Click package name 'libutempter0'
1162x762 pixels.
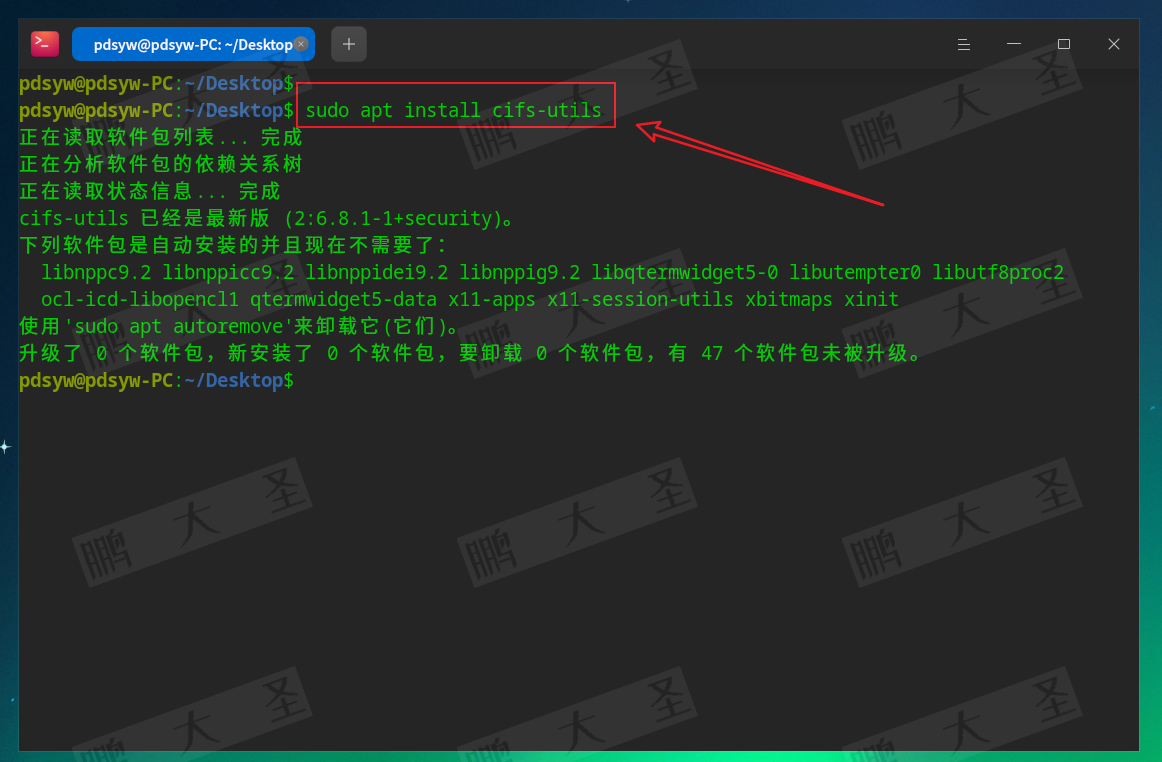[x=854, y=272]
